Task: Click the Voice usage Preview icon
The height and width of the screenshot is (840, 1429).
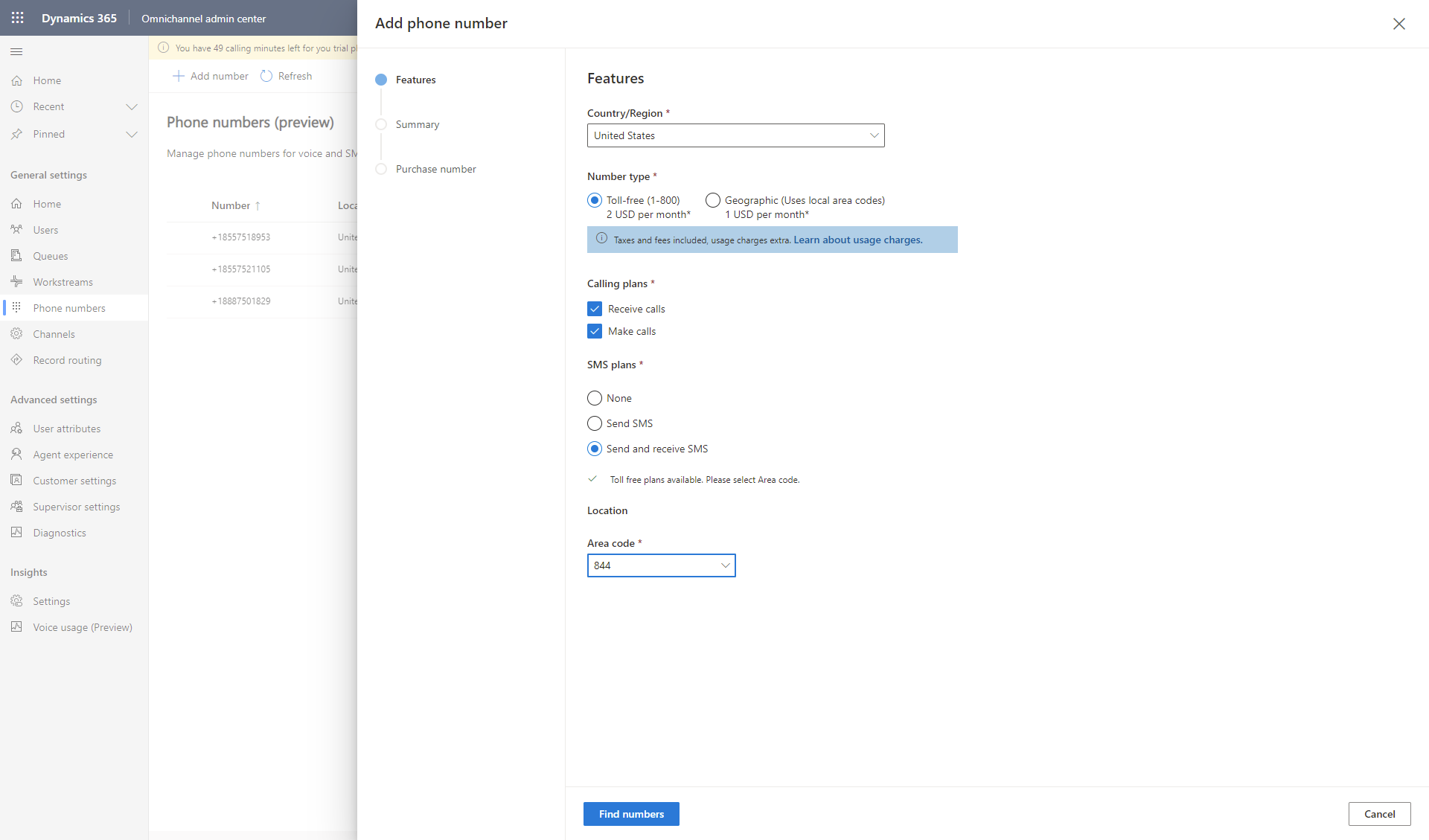Action: tap(17, 628)
